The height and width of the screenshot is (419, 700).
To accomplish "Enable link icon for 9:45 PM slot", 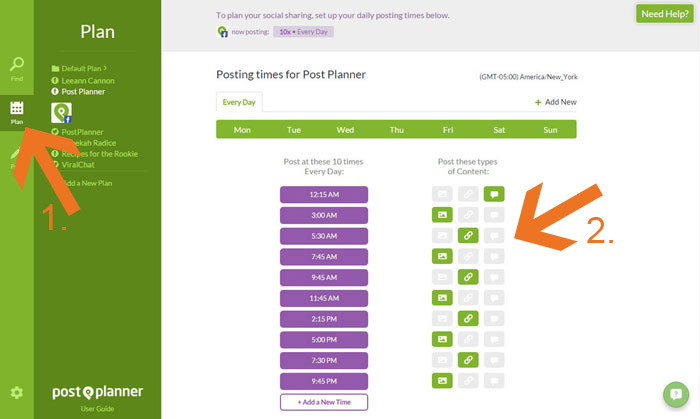I will coord(468,381).
